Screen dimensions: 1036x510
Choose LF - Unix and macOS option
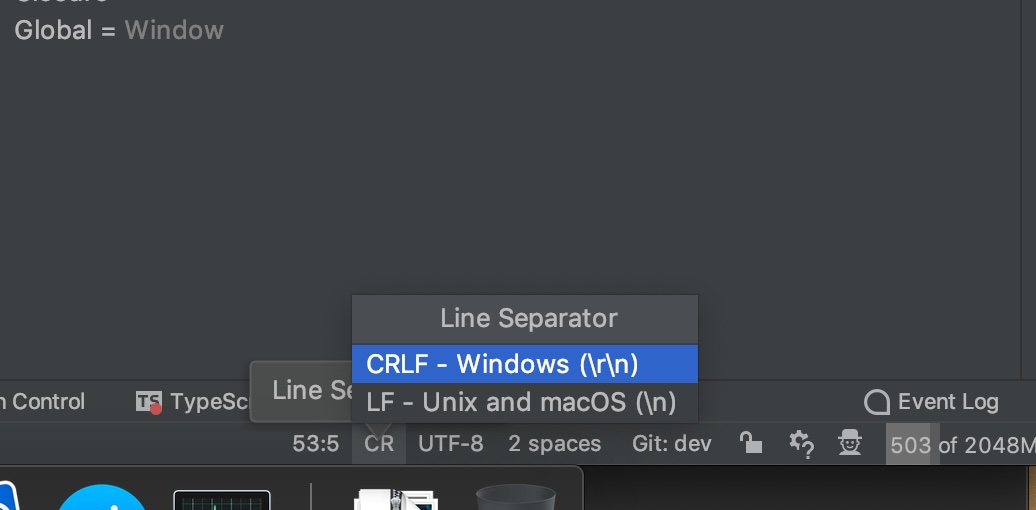point(521,403)
